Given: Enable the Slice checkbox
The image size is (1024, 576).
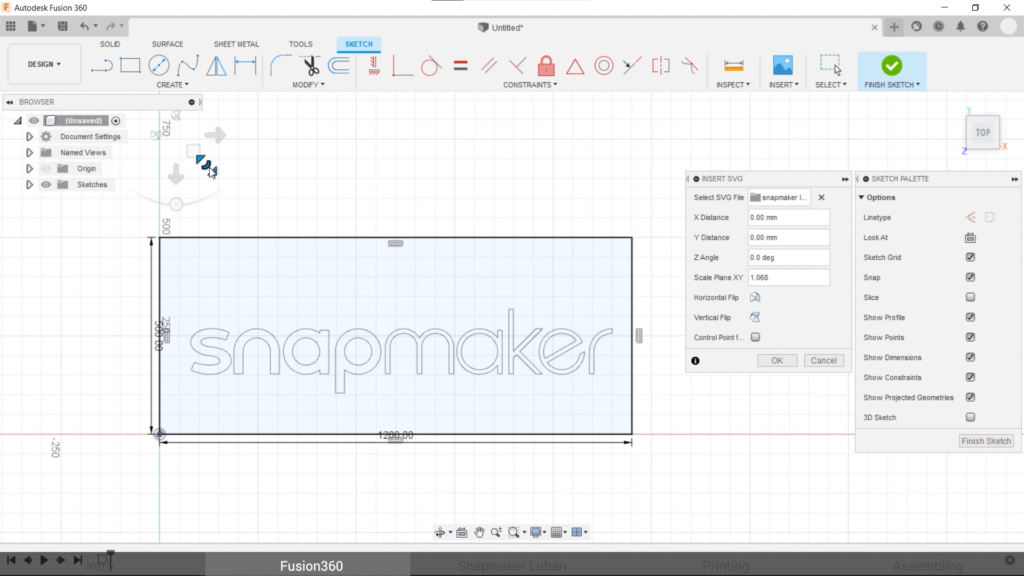Looking at the screenshot, I should [970, 298].
